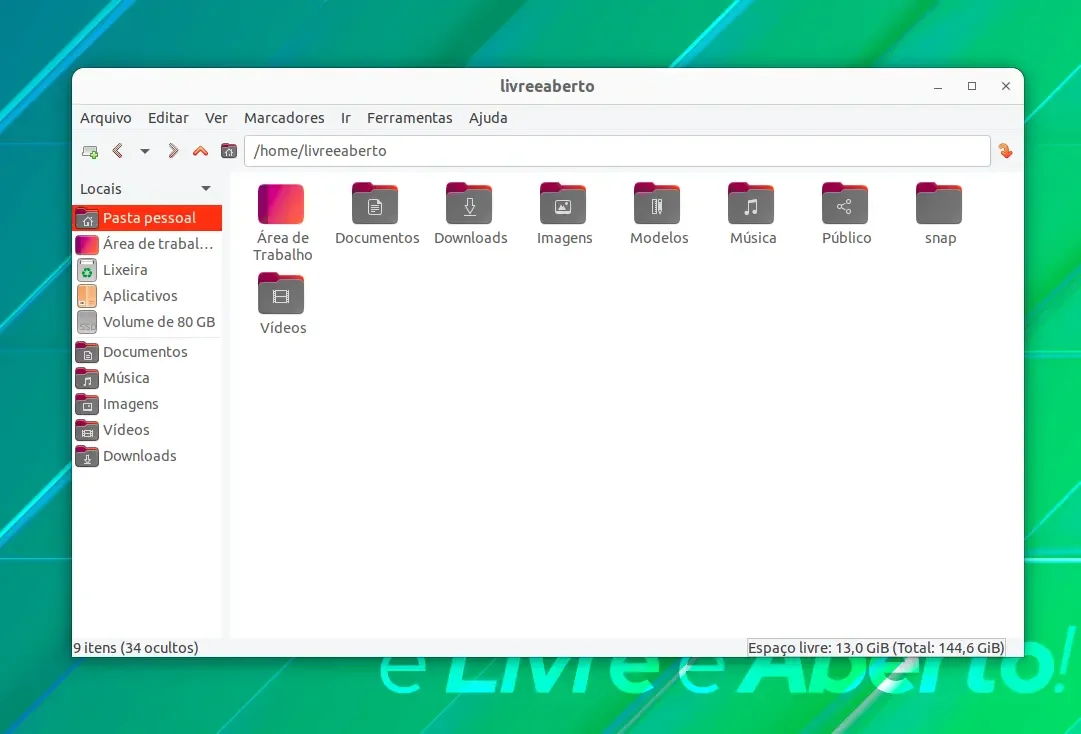
Task: Select the Área de Trabalho folder icon
Action: pyautogui.click(x=281, y=204)
